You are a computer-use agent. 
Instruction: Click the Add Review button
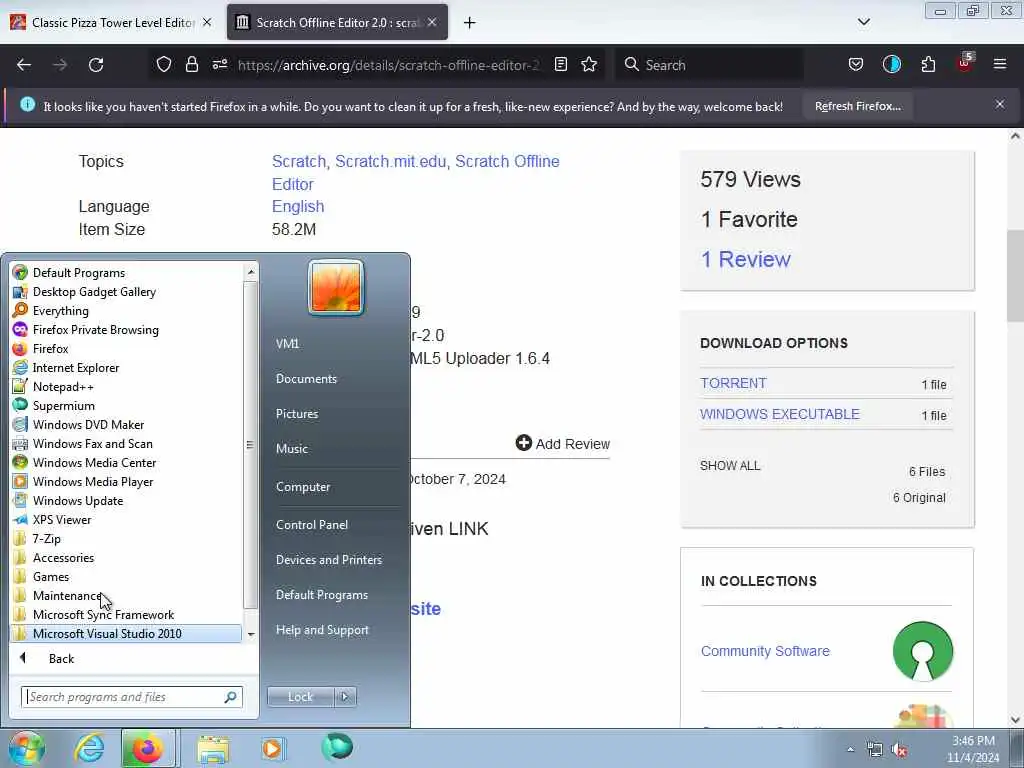(x=562, y=443)
